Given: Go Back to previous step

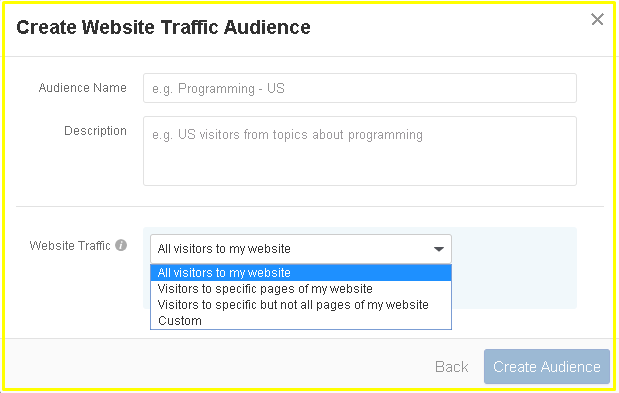Looking at the screenshot, I should tap(452, 367).
